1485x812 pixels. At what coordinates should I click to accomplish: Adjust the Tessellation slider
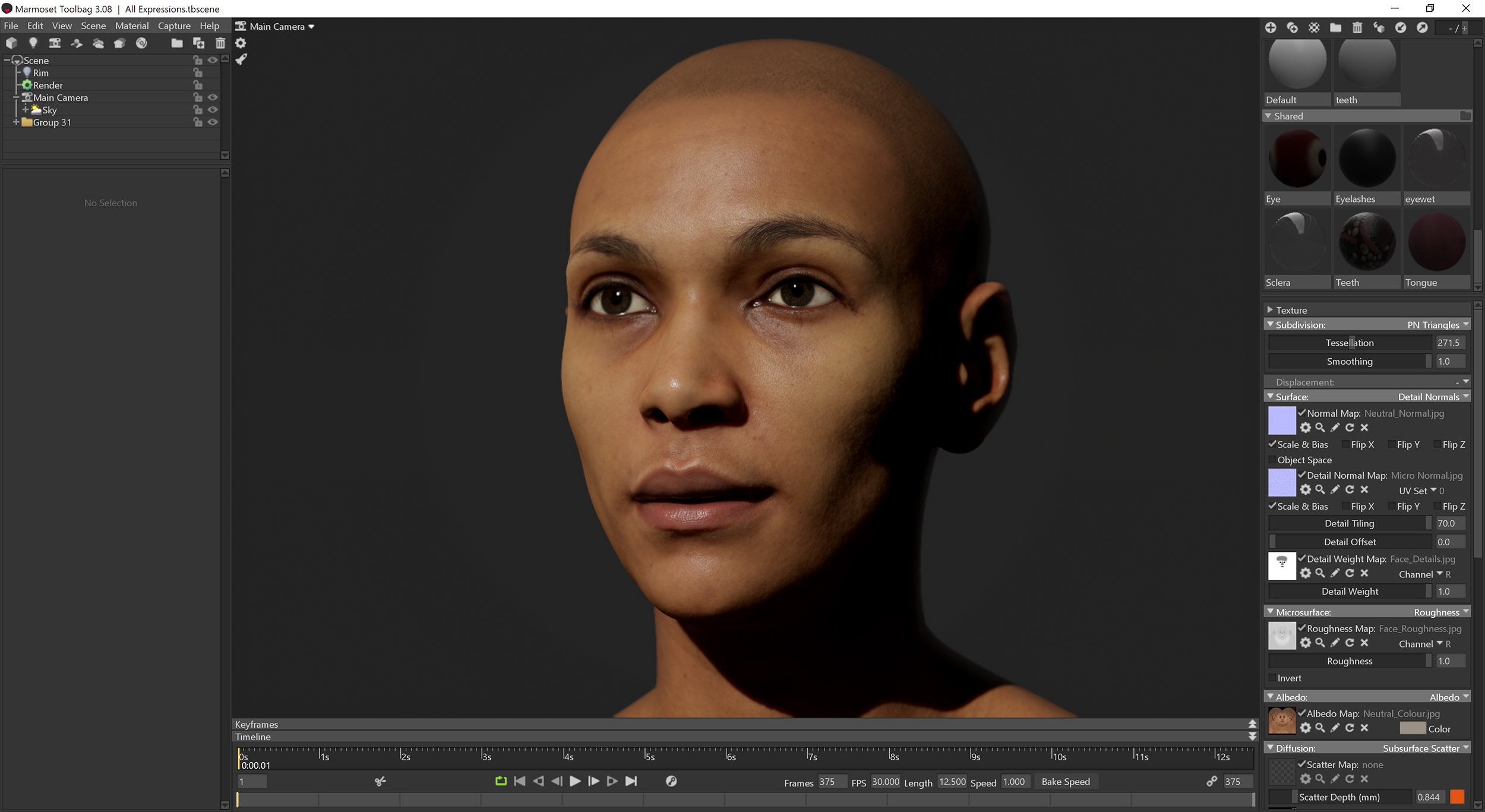click(1350, 343)
